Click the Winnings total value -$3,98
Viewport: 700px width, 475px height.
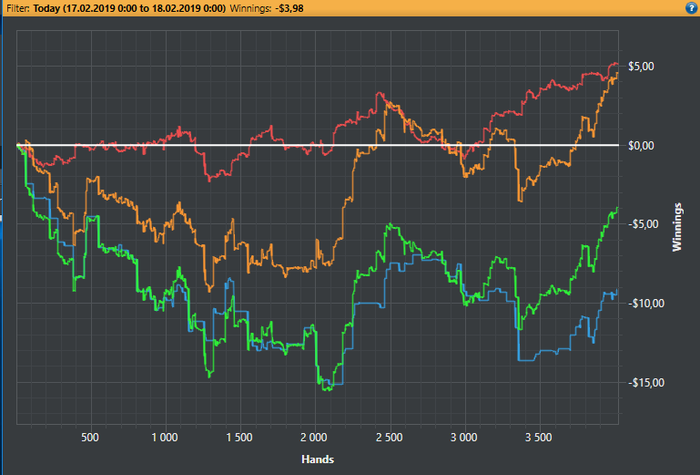coord(289,8)
